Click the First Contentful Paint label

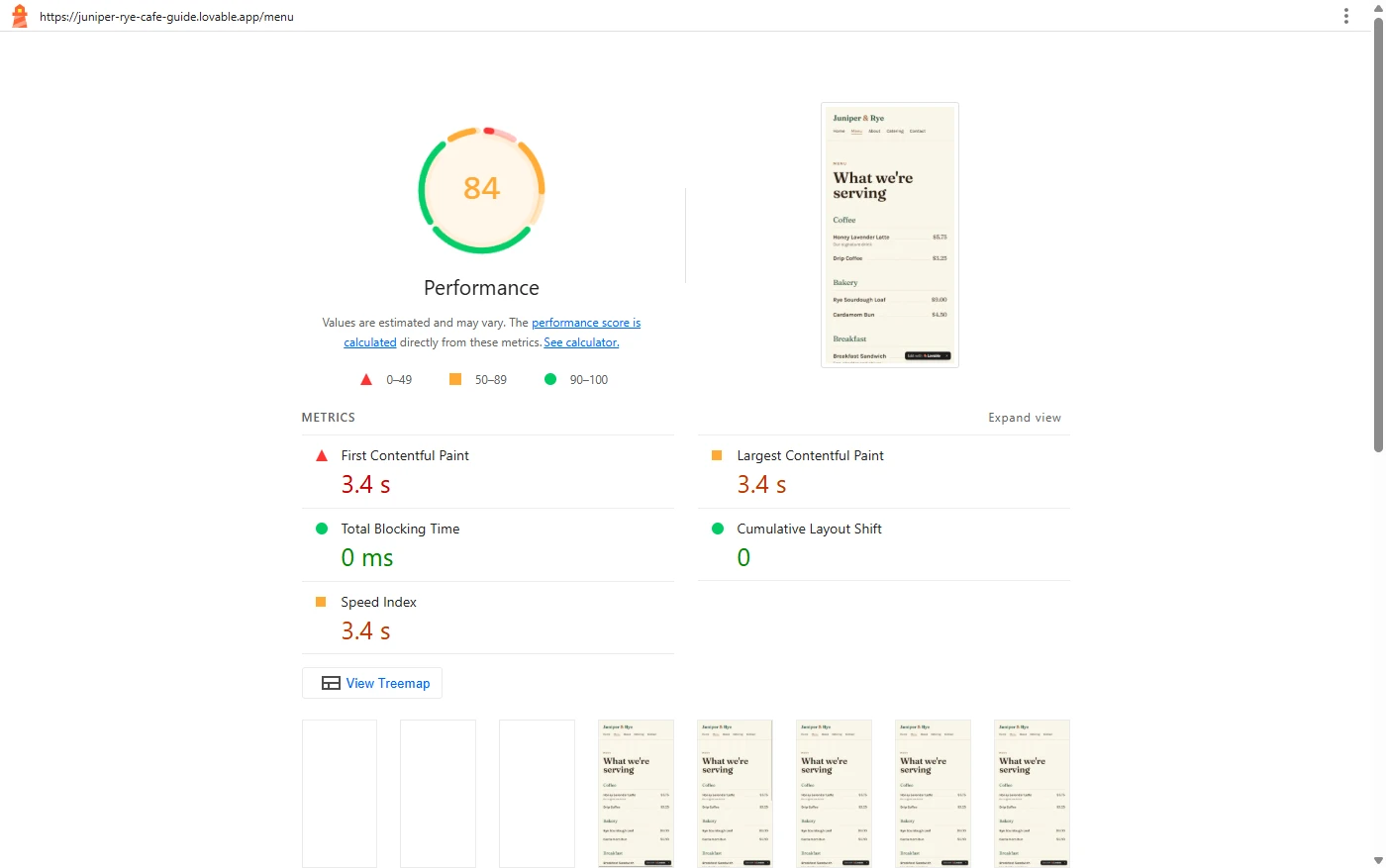405,455
